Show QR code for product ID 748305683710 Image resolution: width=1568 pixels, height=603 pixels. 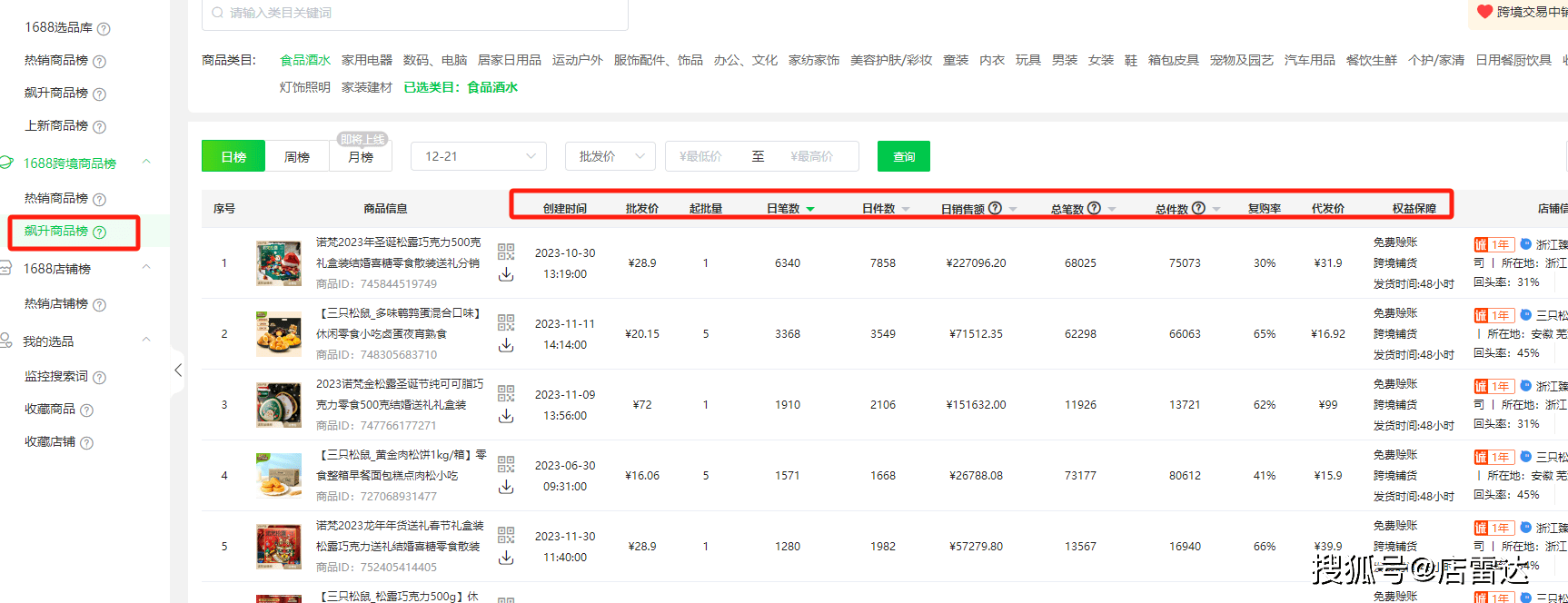506,322
